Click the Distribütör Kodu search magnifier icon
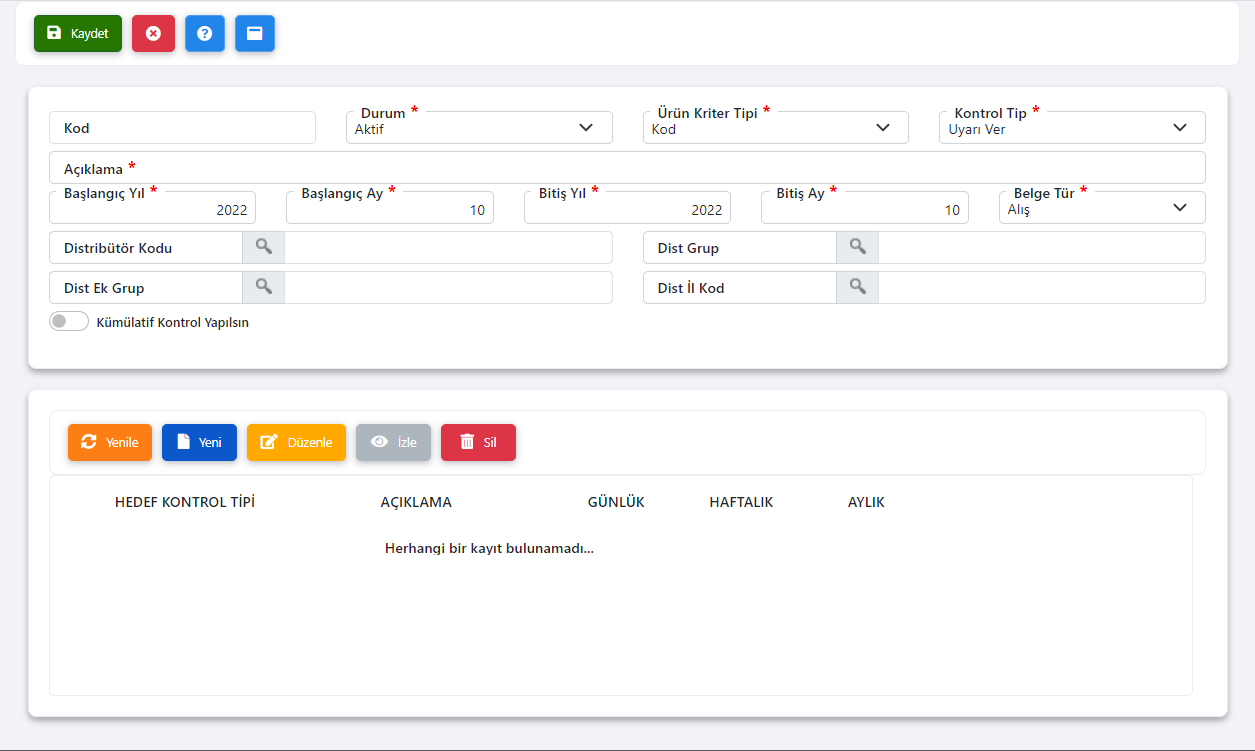The image size is (1255, 751). click(x=263, y=247)
